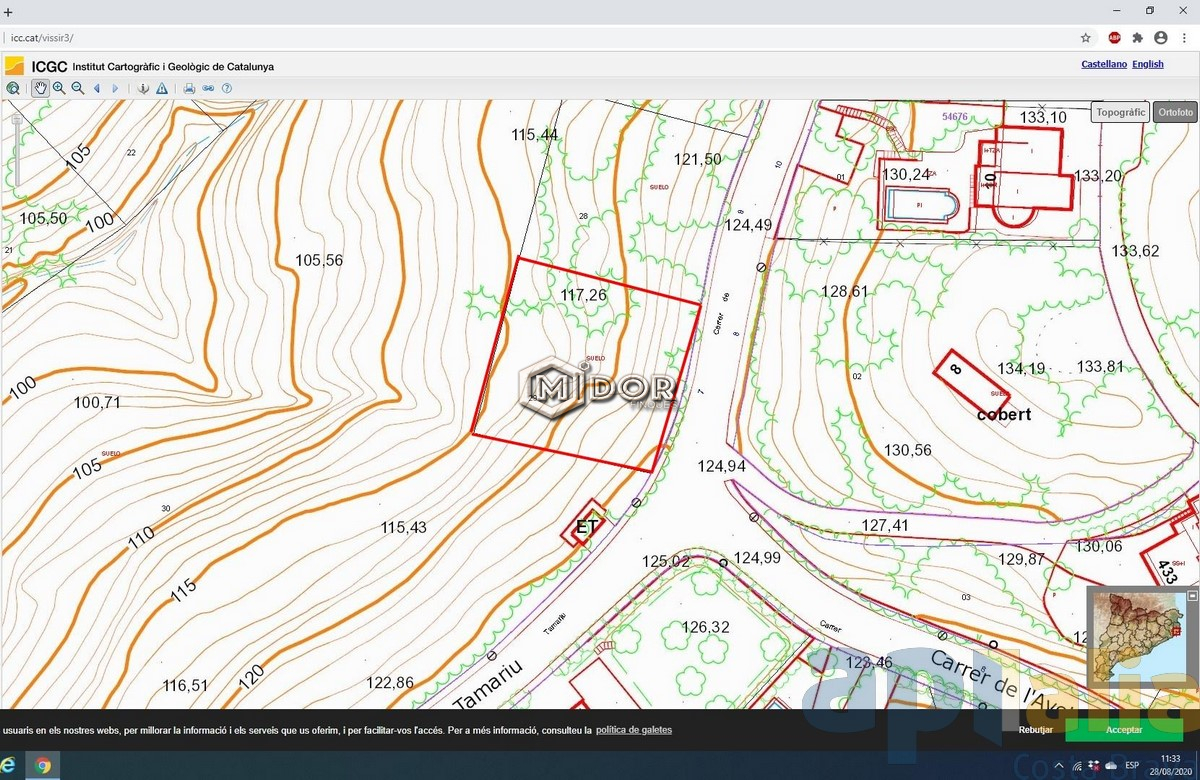Click the elevation label 121,50
The width and height of the screenshot is (1200, 780).
tap(697, 159)
